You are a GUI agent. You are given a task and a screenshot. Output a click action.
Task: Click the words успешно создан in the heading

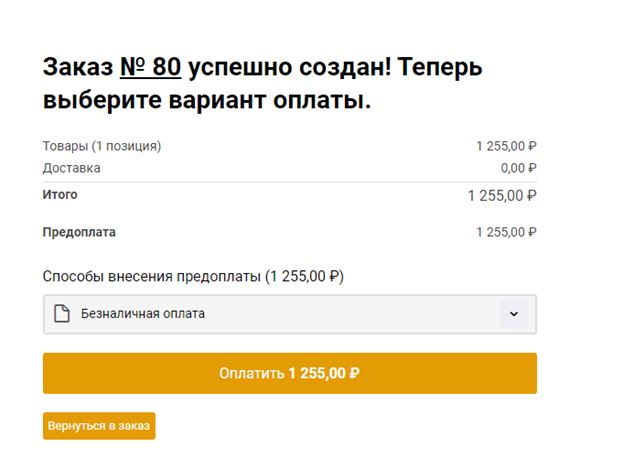pyautogui.click(x=289, y=68)
